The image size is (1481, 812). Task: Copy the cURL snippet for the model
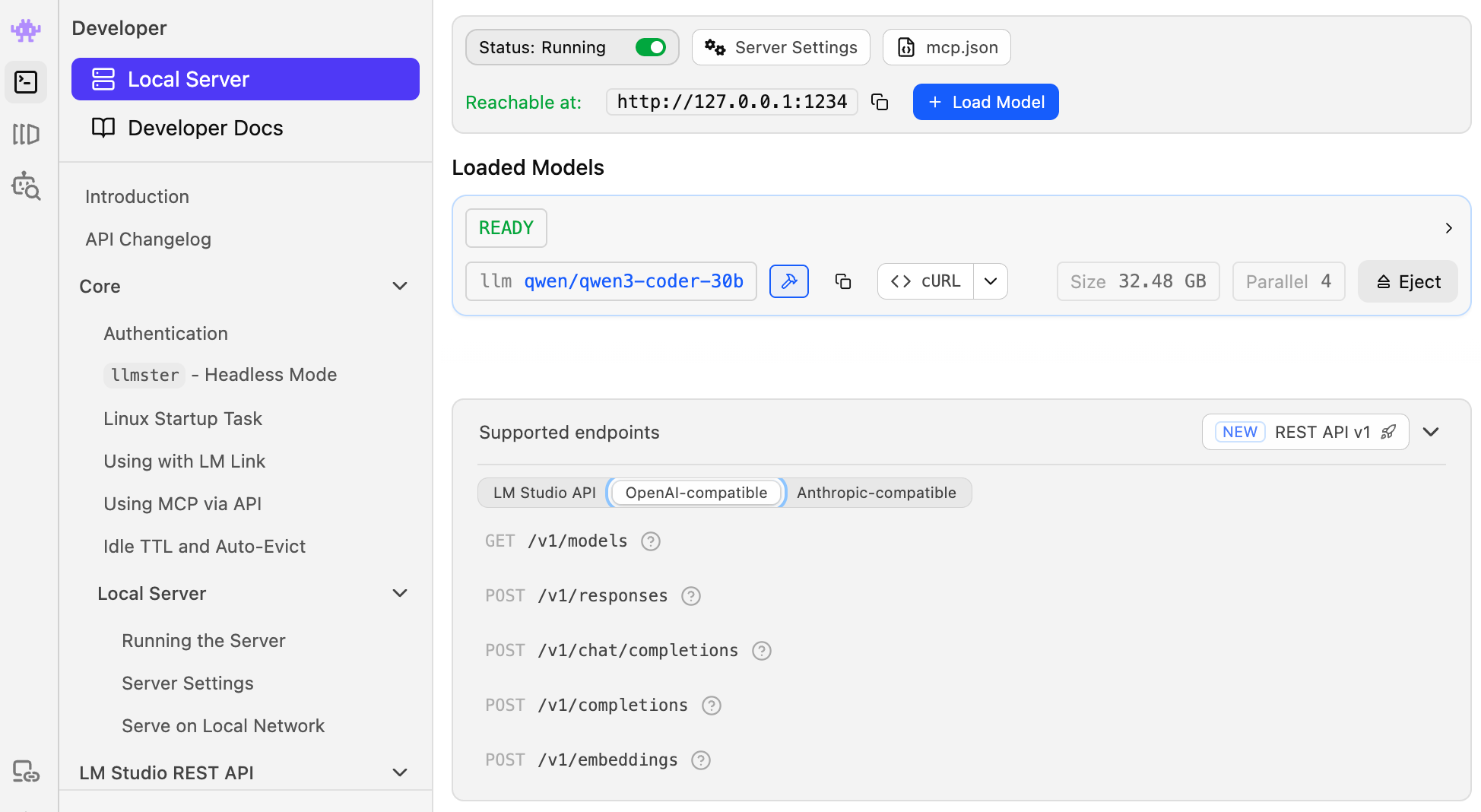(x=925, y=281)
